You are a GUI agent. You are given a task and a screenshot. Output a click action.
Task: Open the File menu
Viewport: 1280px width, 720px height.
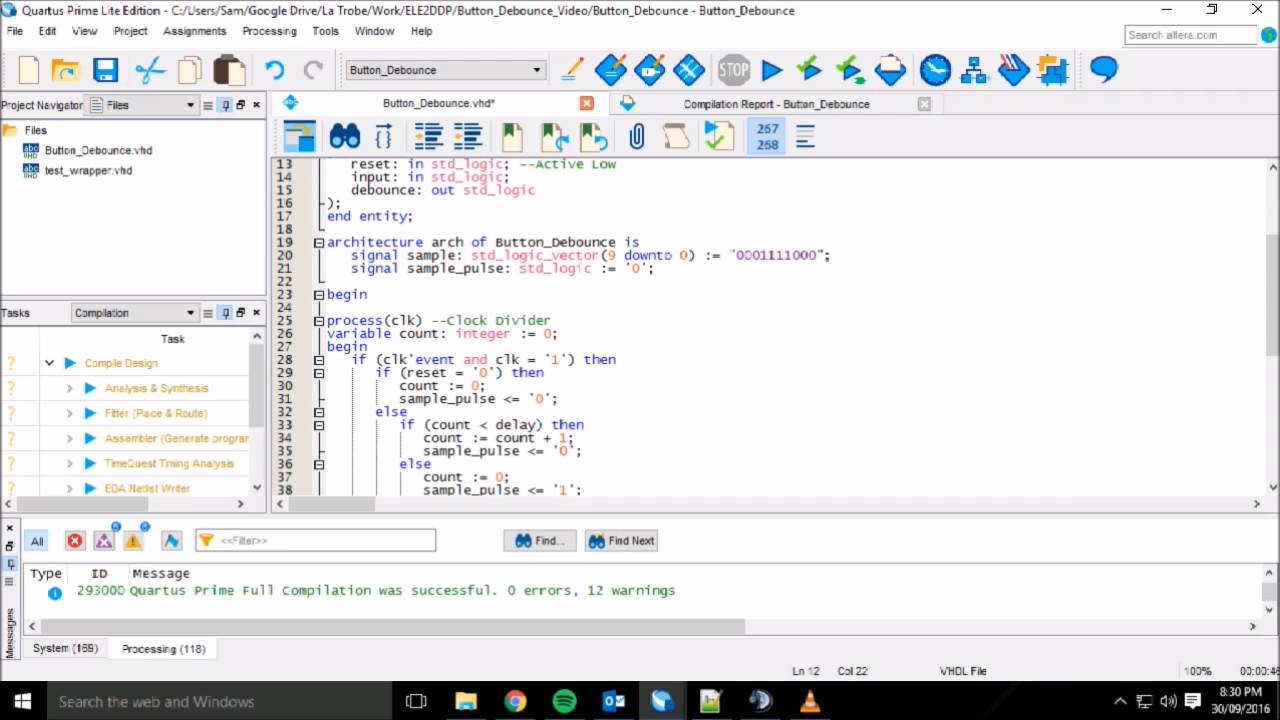(15, 31)
